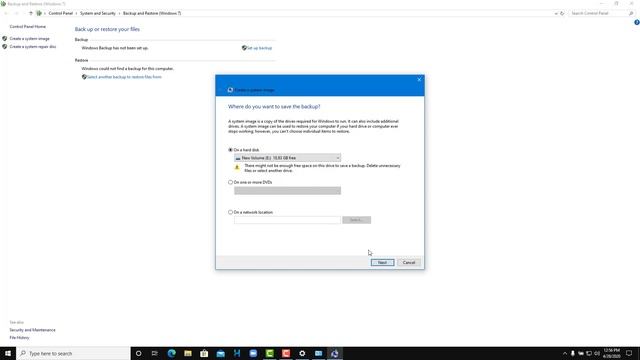
Task: Select On one or more DVDs radio button
Action: 231,182
